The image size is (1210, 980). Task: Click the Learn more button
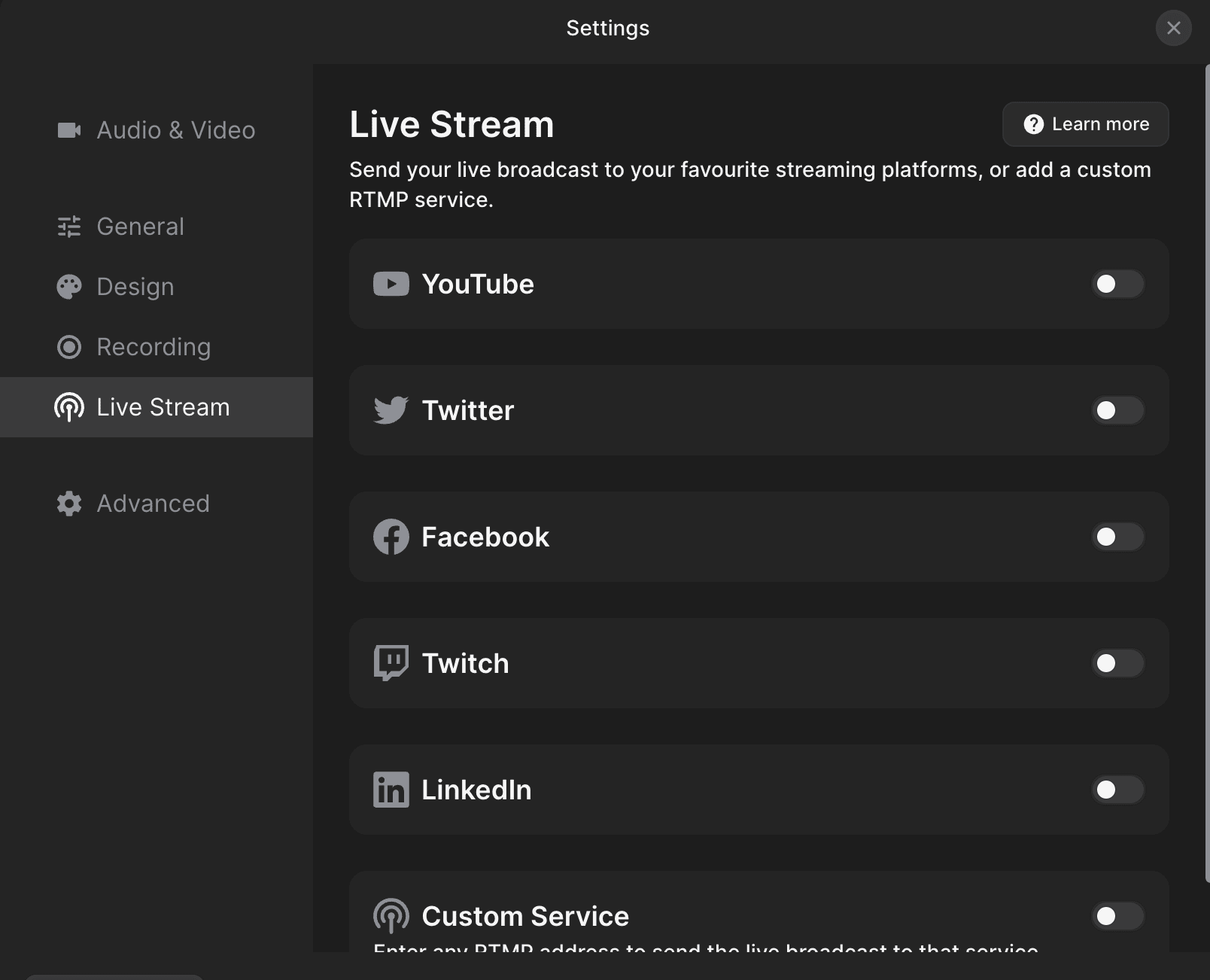[1085, 123]
